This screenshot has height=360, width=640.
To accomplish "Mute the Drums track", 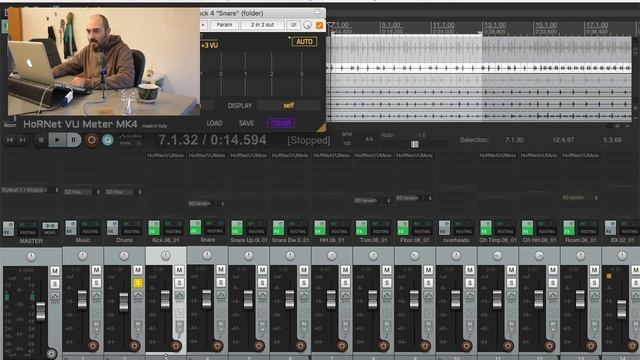I will 138,270.
